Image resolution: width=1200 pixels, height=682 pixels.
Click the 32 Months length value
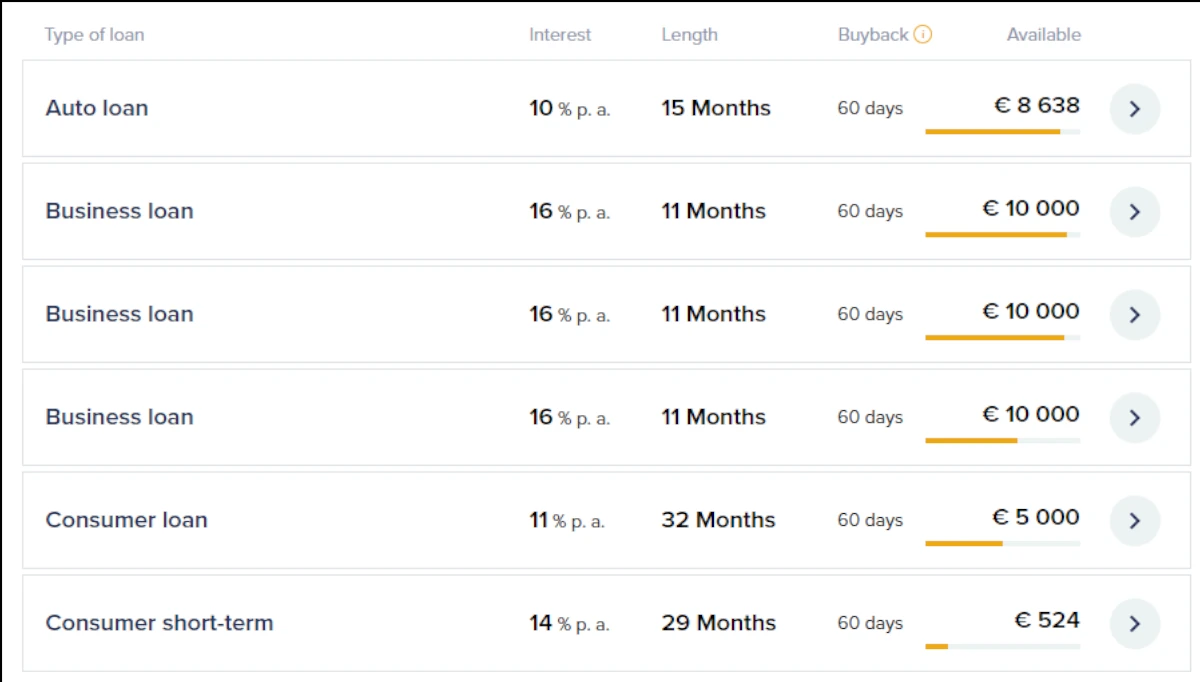pyautogui.click(x=718, y=520)
